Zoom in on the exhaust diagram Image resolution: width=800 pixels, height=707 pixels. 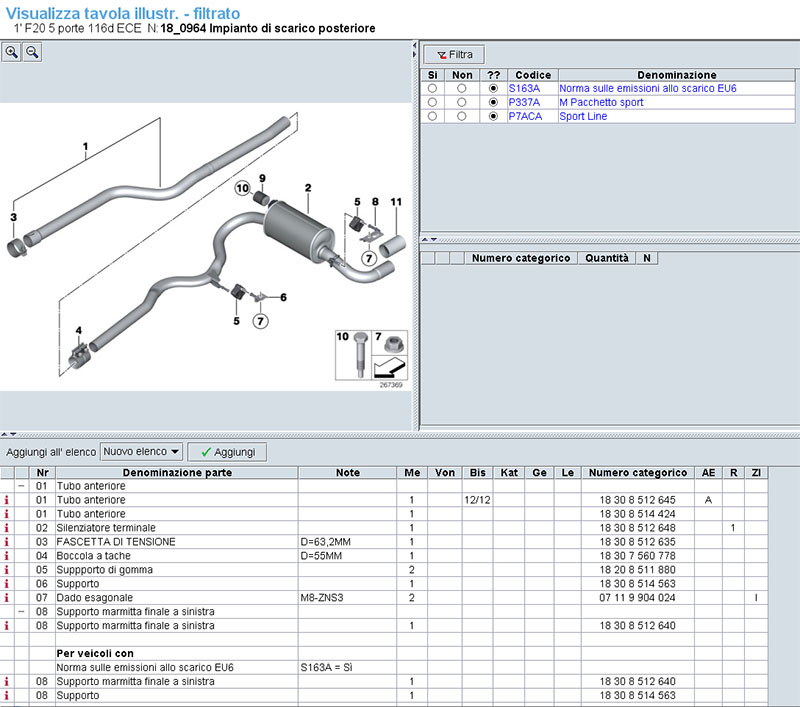(12, 53)
